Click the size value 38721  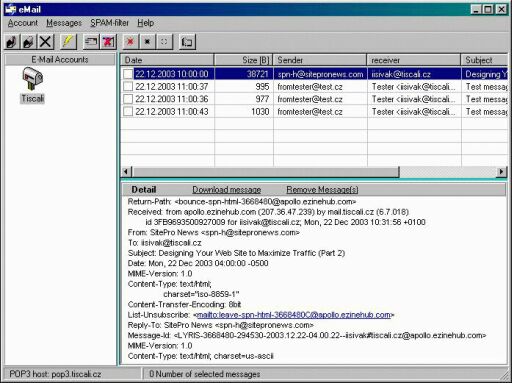point(258,74)
